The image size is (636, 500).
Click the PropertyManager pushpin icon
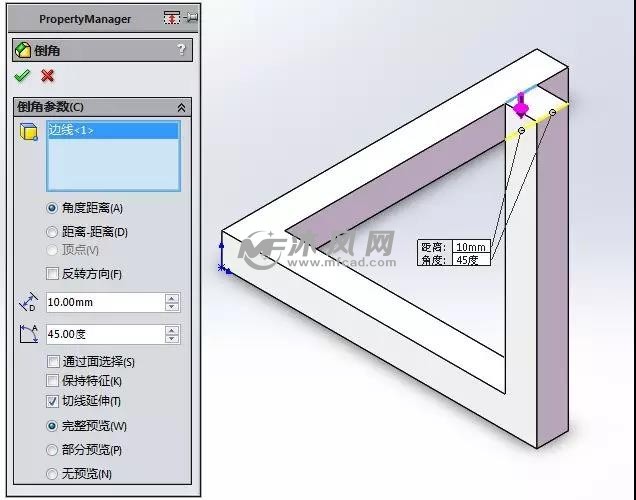(191, 18)
